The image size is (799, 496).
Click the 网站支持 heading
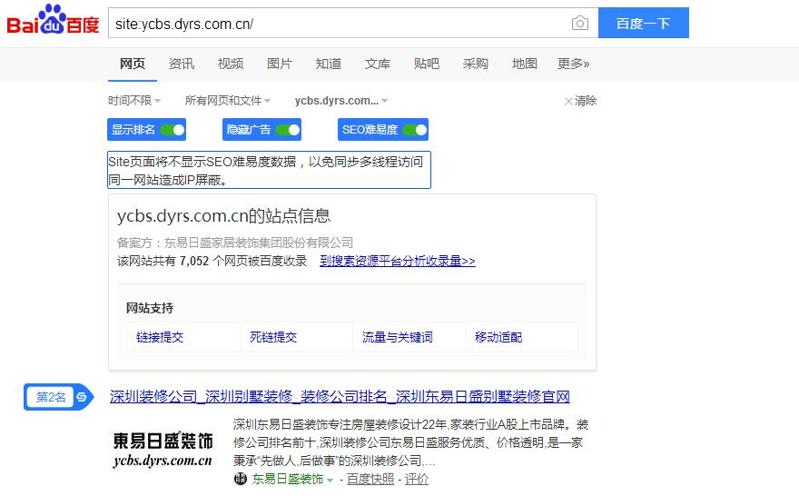click(150, 308)
